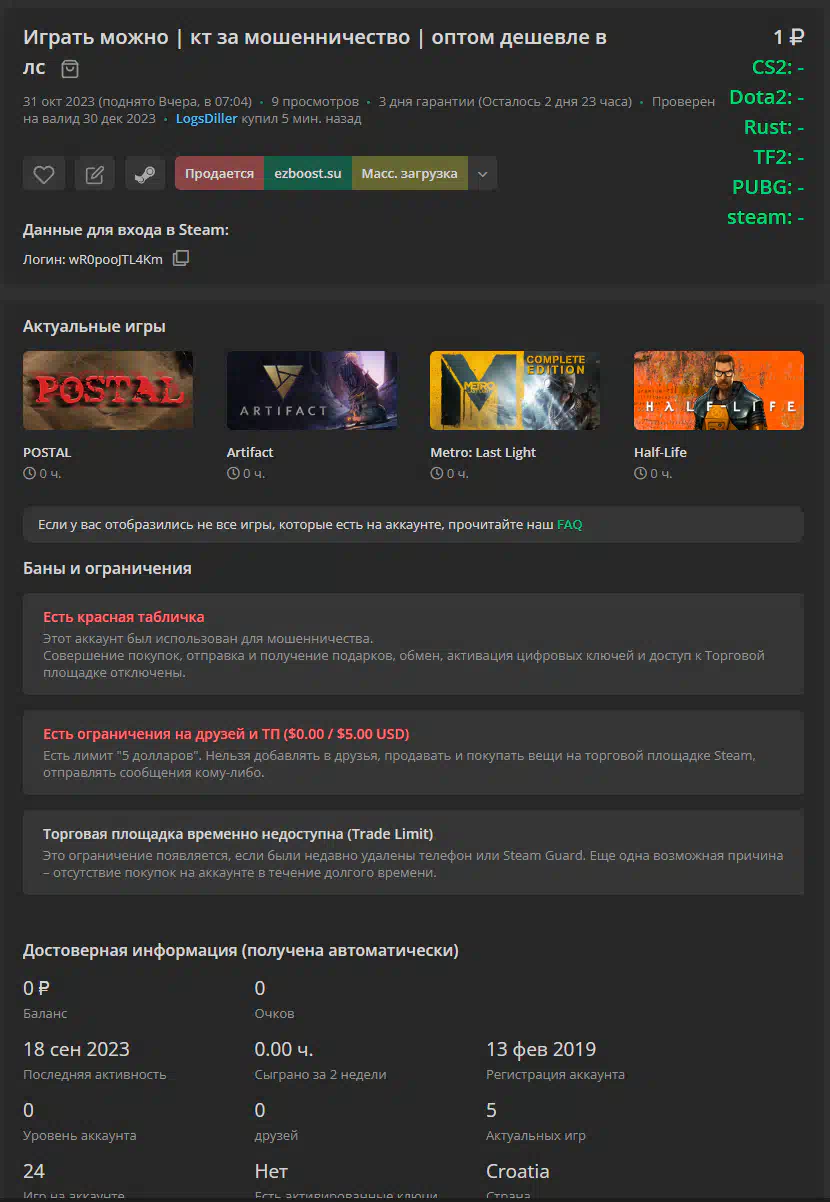Viewport: 830px width, 1202px height.
Task: Click the red 'Есть красная табличка' warning title
Action: 124,617
